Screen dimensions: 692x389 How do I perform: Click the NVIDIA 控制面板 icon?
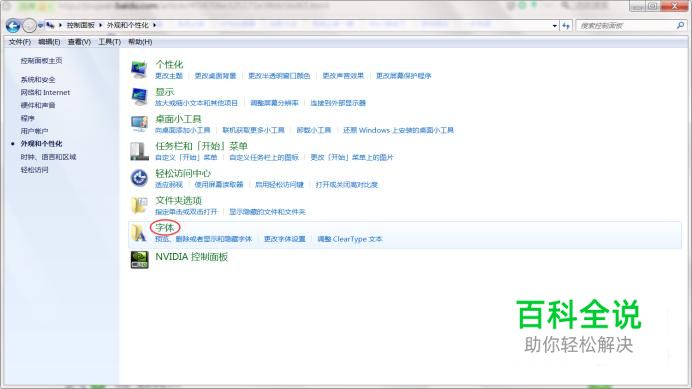pyautogui.click(x=139, y=260)
